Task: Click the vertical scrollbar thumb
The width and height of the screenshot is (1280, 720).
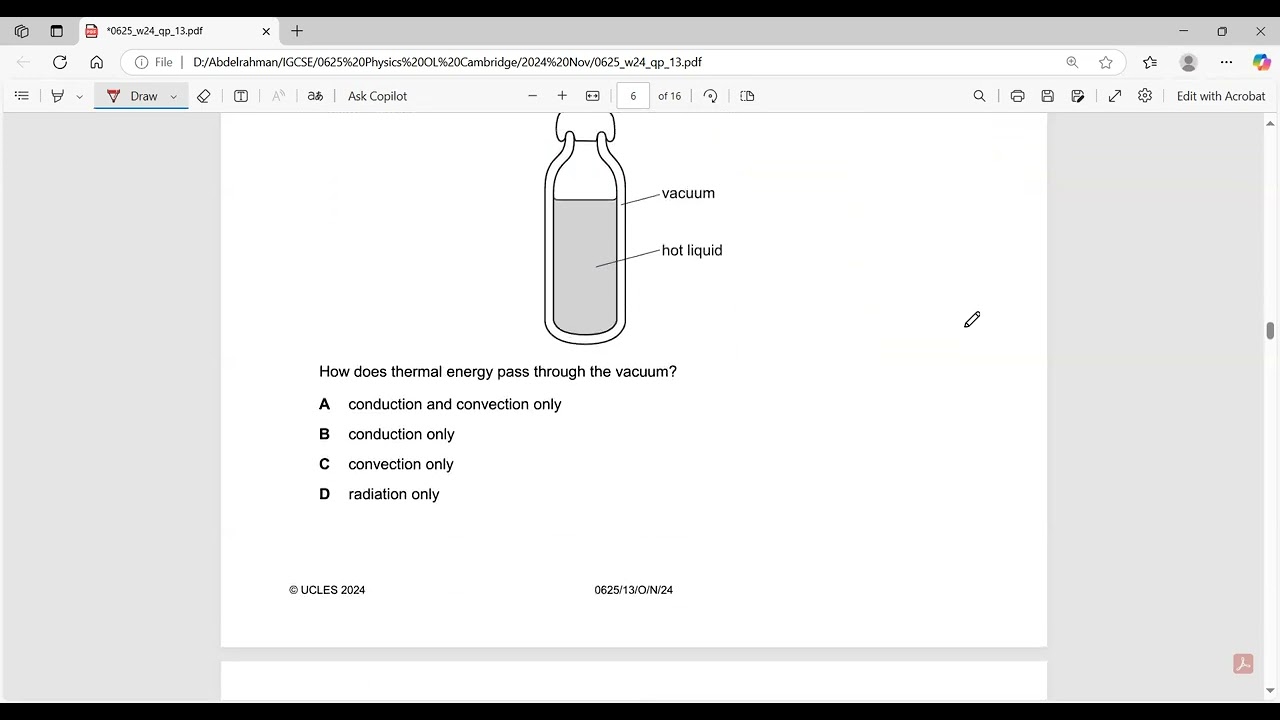Action: coord(1270,331)
